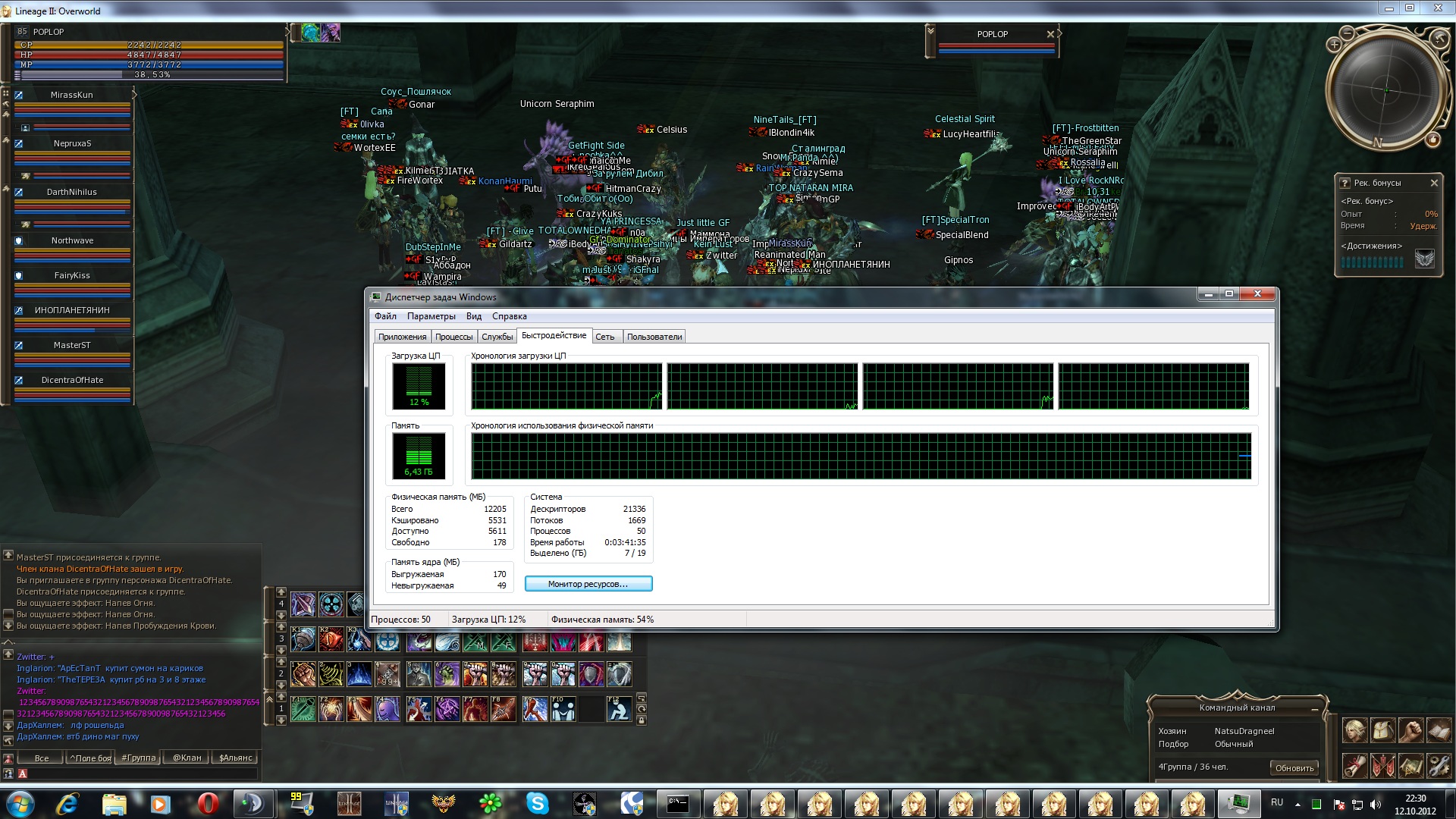Expand the target window arrow beside POPLOP
1456x819 pixels.
[x=1059, y=33]
